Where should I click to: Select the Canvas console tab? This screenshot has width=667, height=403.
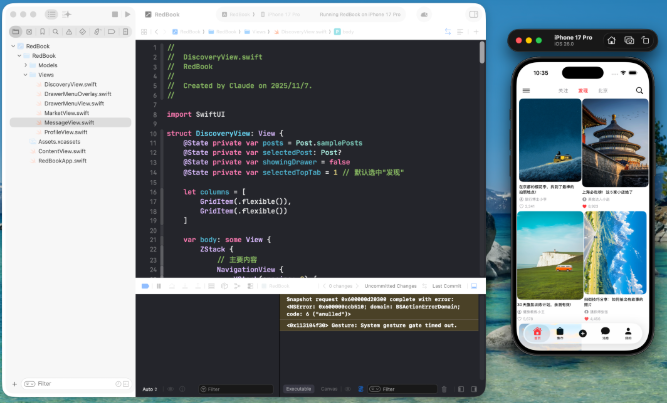[329, 389]
